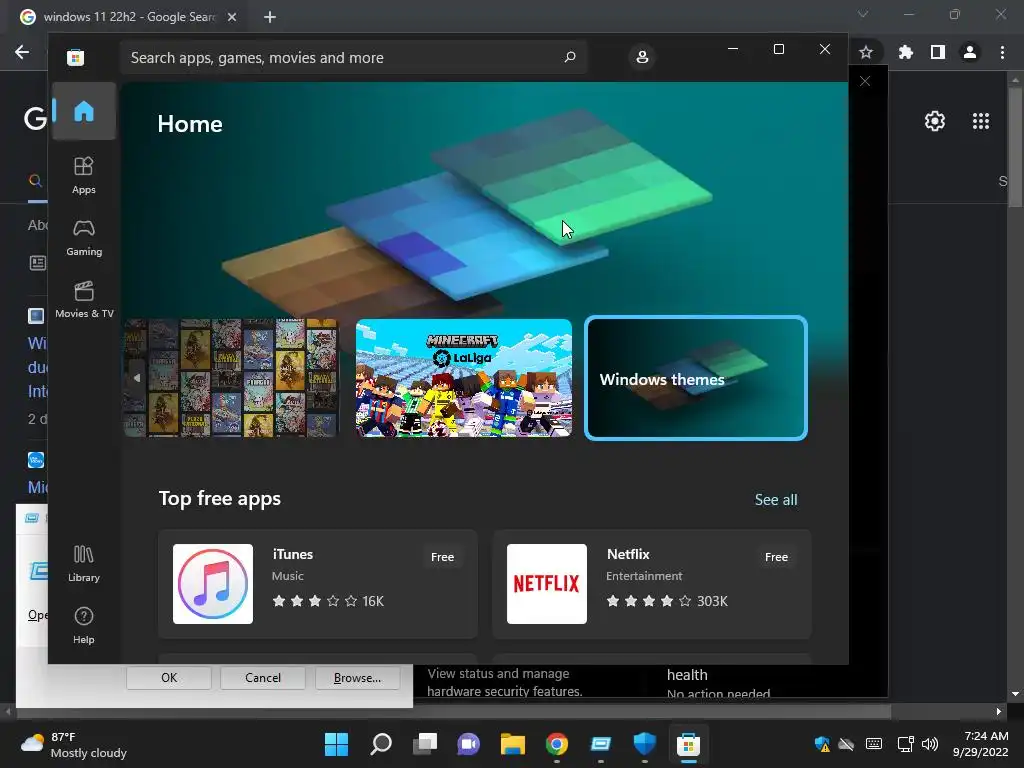Close the Chrome tab 'windows 11 22h2'
This screenshot has height=768, width=1024.
pyautogui.click(x=232, y=17)
